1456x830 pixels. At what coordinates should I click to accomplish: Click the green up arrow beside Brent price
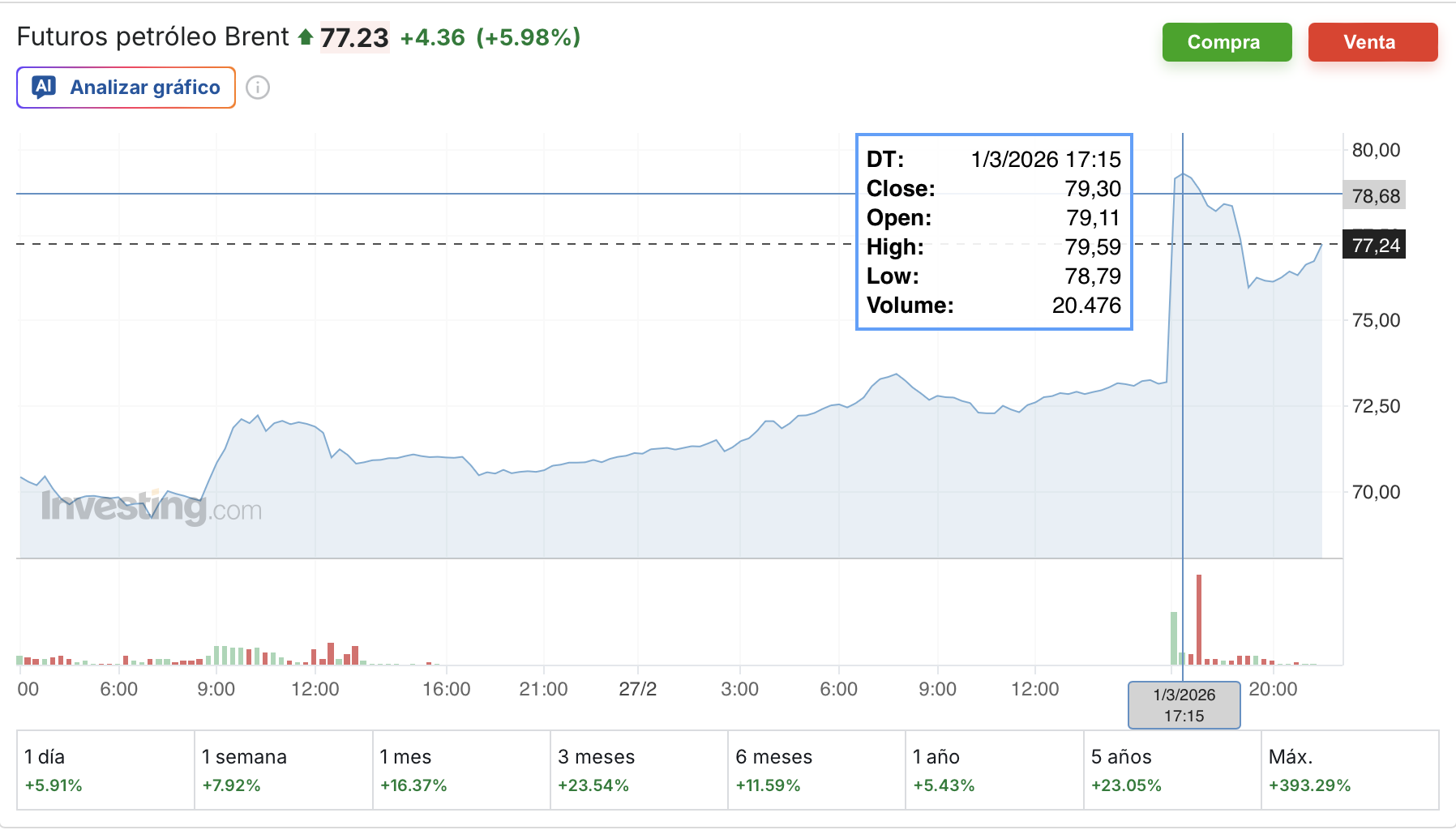click(x=306, y=37)
